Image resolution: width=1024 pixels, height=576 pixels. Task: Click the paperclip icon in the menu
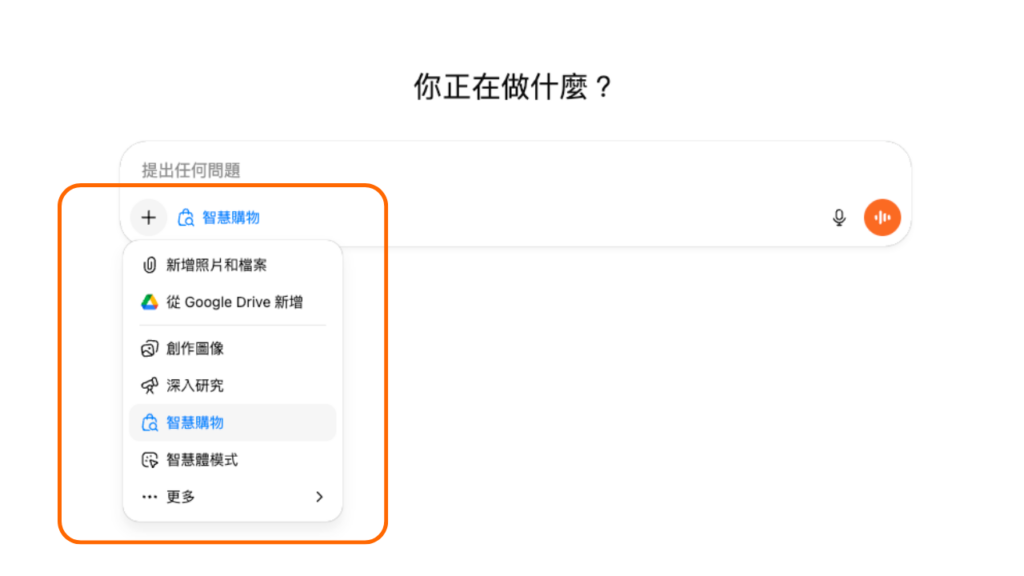click(149, 265)
